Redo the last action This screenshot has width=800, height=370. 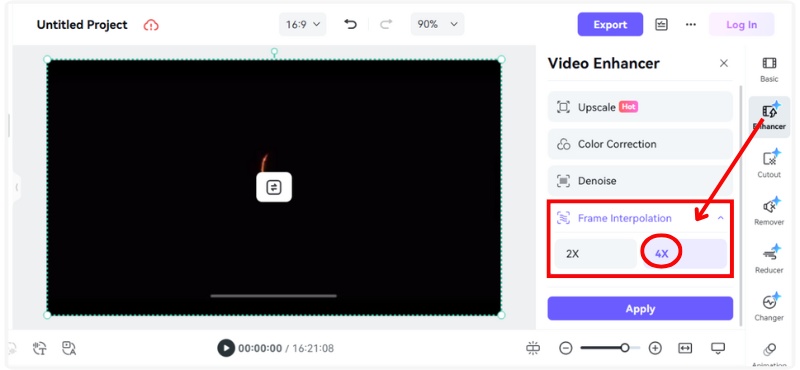coord(386,24)
